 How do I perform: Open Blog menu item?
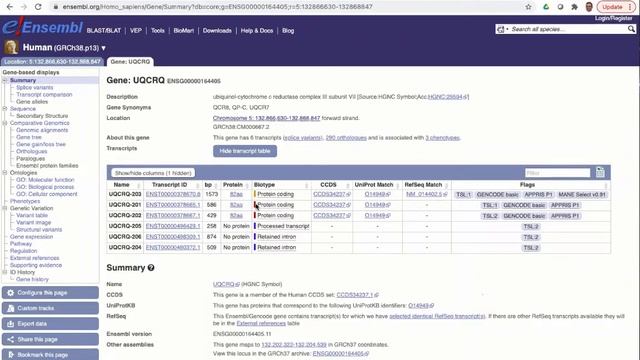click(x=288, y=31)
